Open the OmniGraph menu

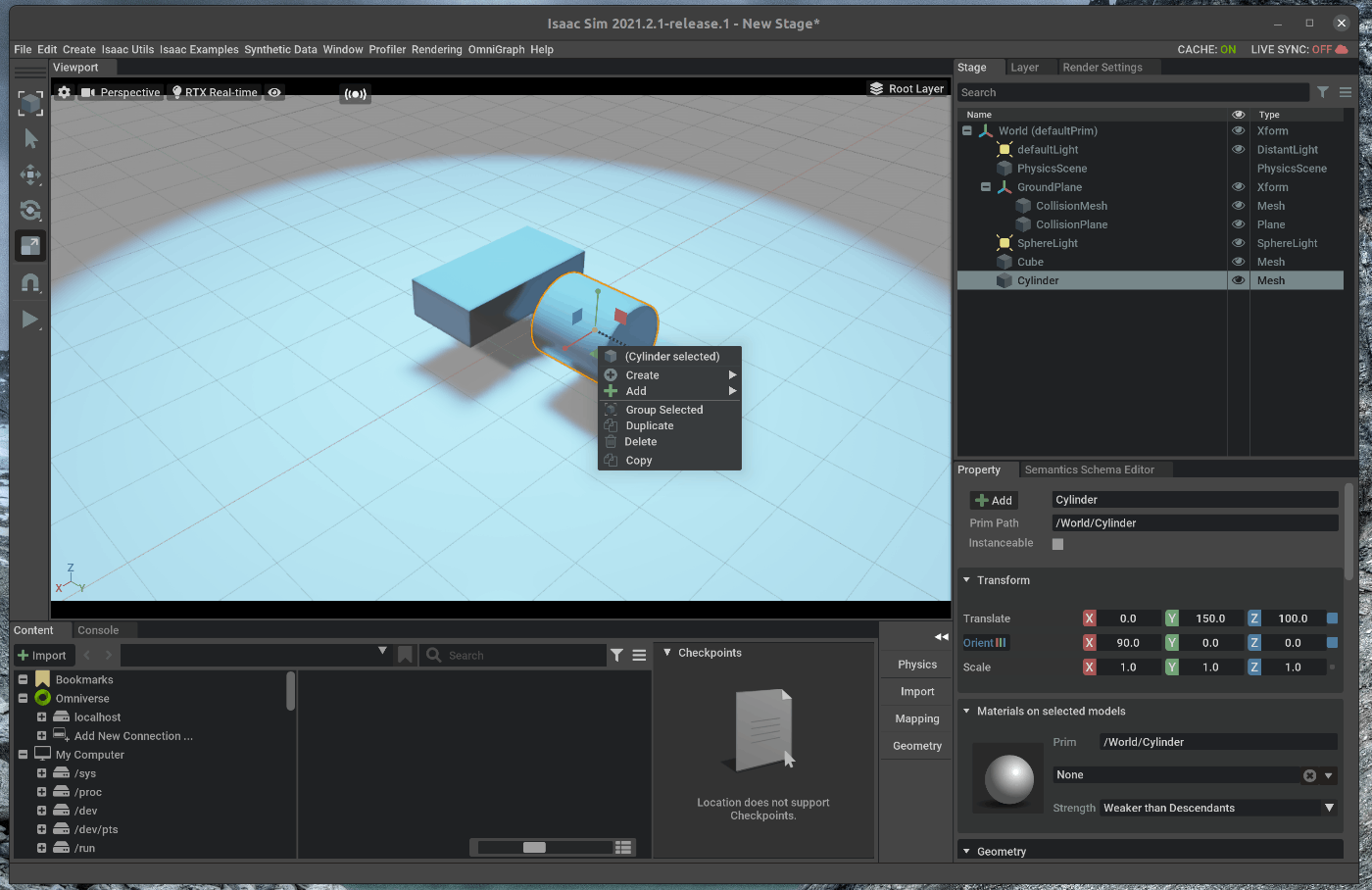coord(496,49)
